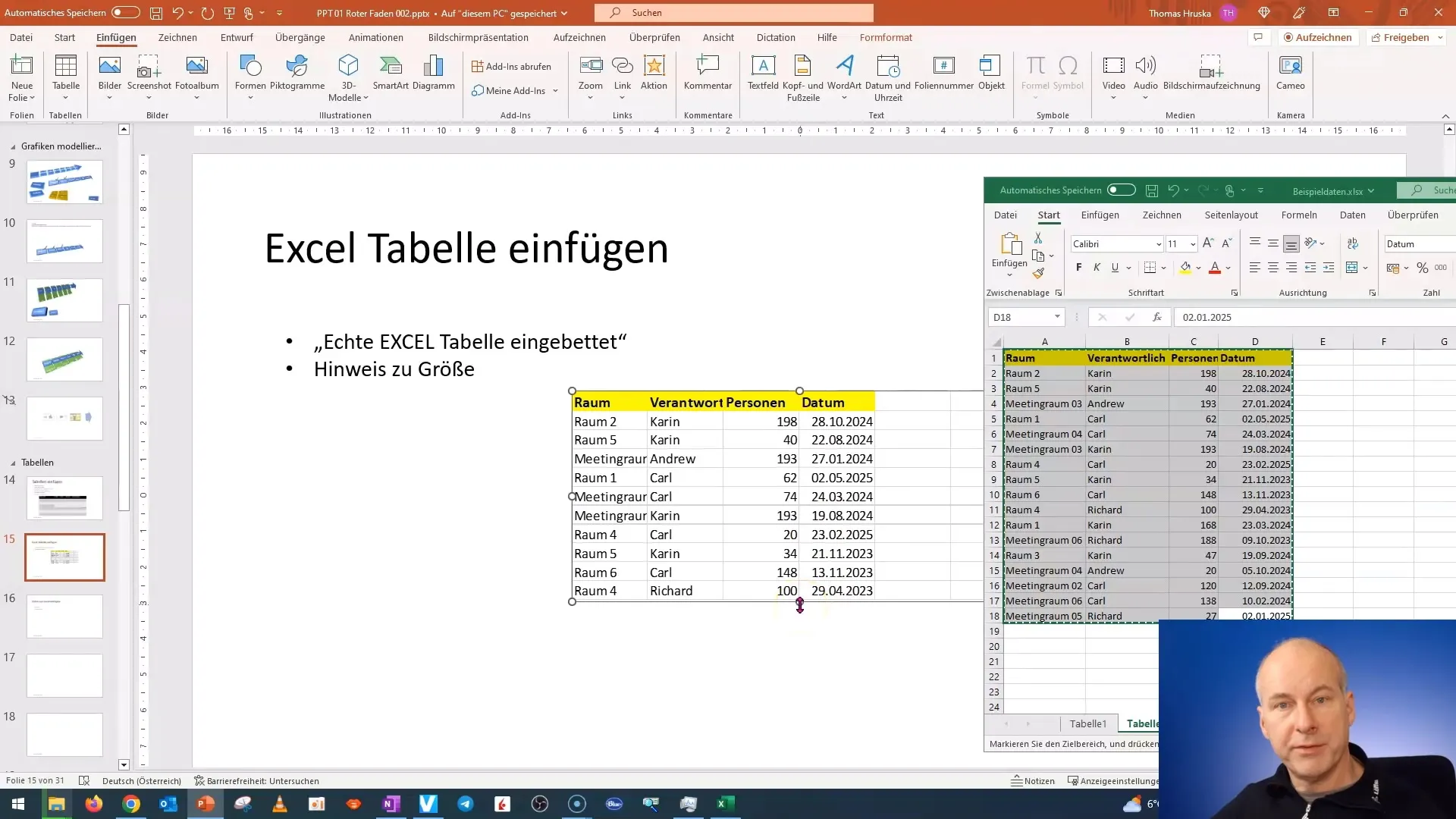The height and width of the screenshot is (819, 1456).
Task: Open the font size 11 dropdown
Action: coord(1193,244)
